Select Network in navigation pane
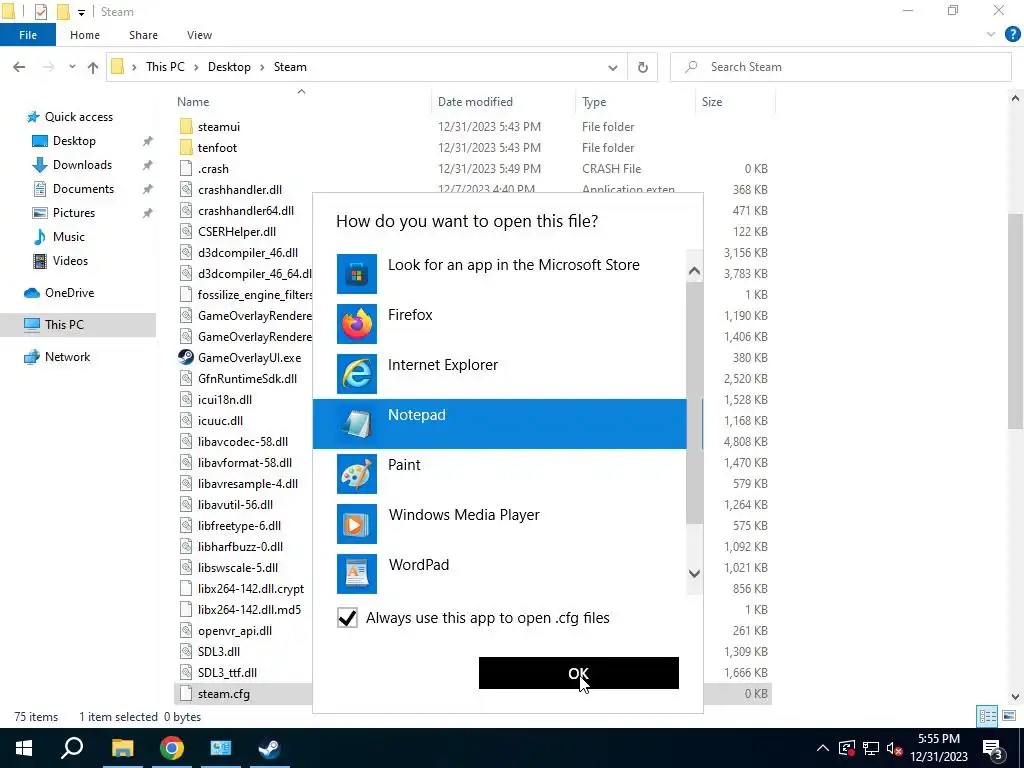Image resolution: width=1024 pixels, height=768 pixels. (x=67, y=357)
